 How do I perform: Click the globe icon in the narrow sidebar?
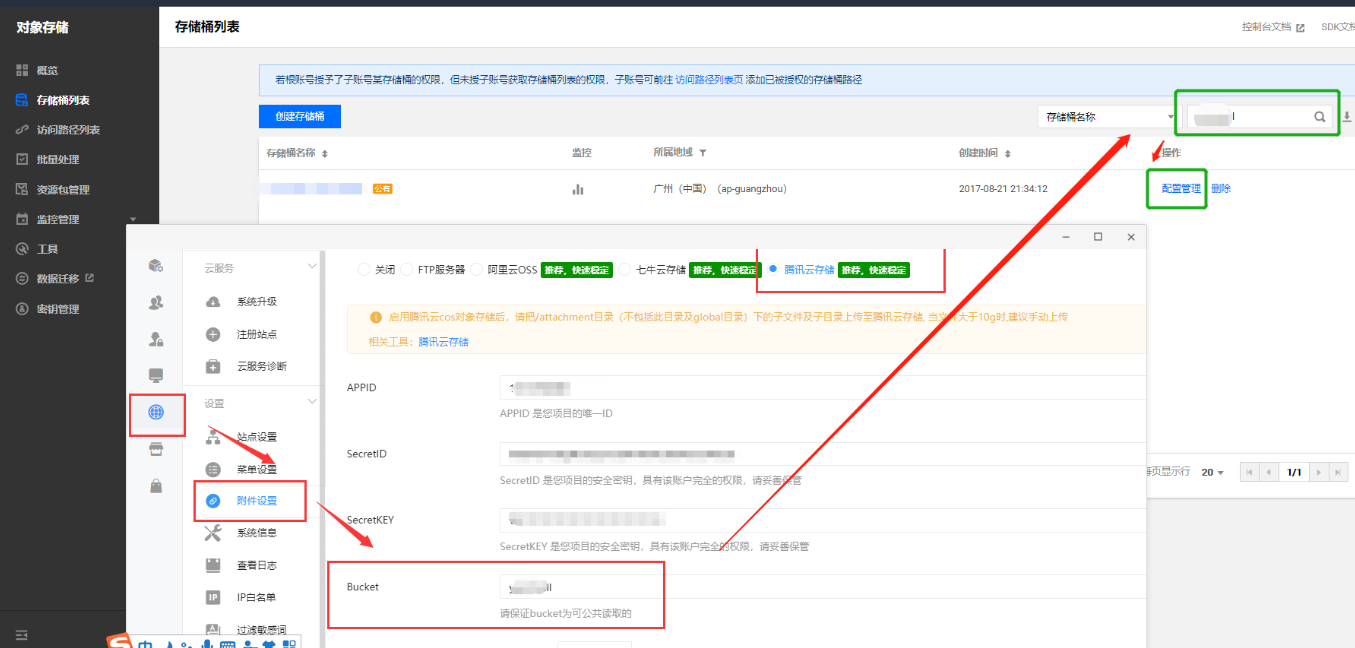click(x=155, y=412)
